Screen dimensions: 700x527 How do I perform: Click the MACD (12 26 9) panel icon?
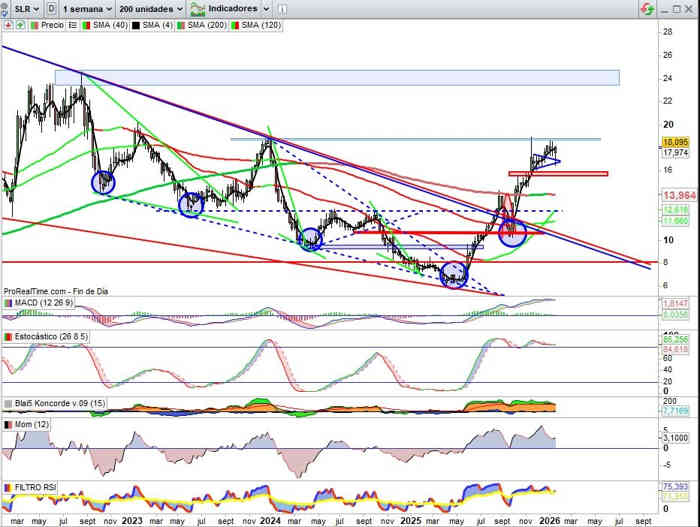(x=8, y=303)
